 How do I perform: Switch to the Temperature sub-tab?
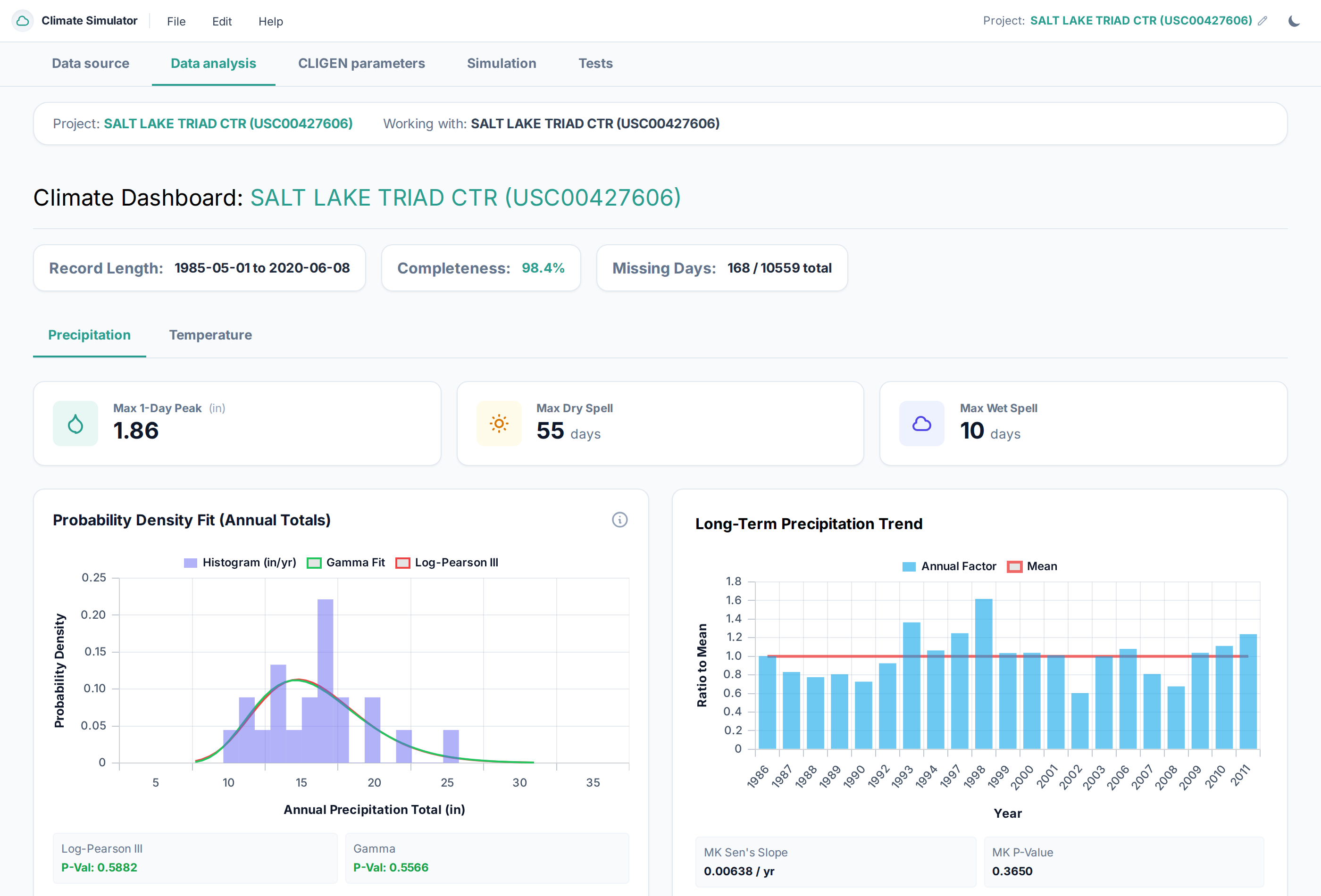[x=210, y=335]
